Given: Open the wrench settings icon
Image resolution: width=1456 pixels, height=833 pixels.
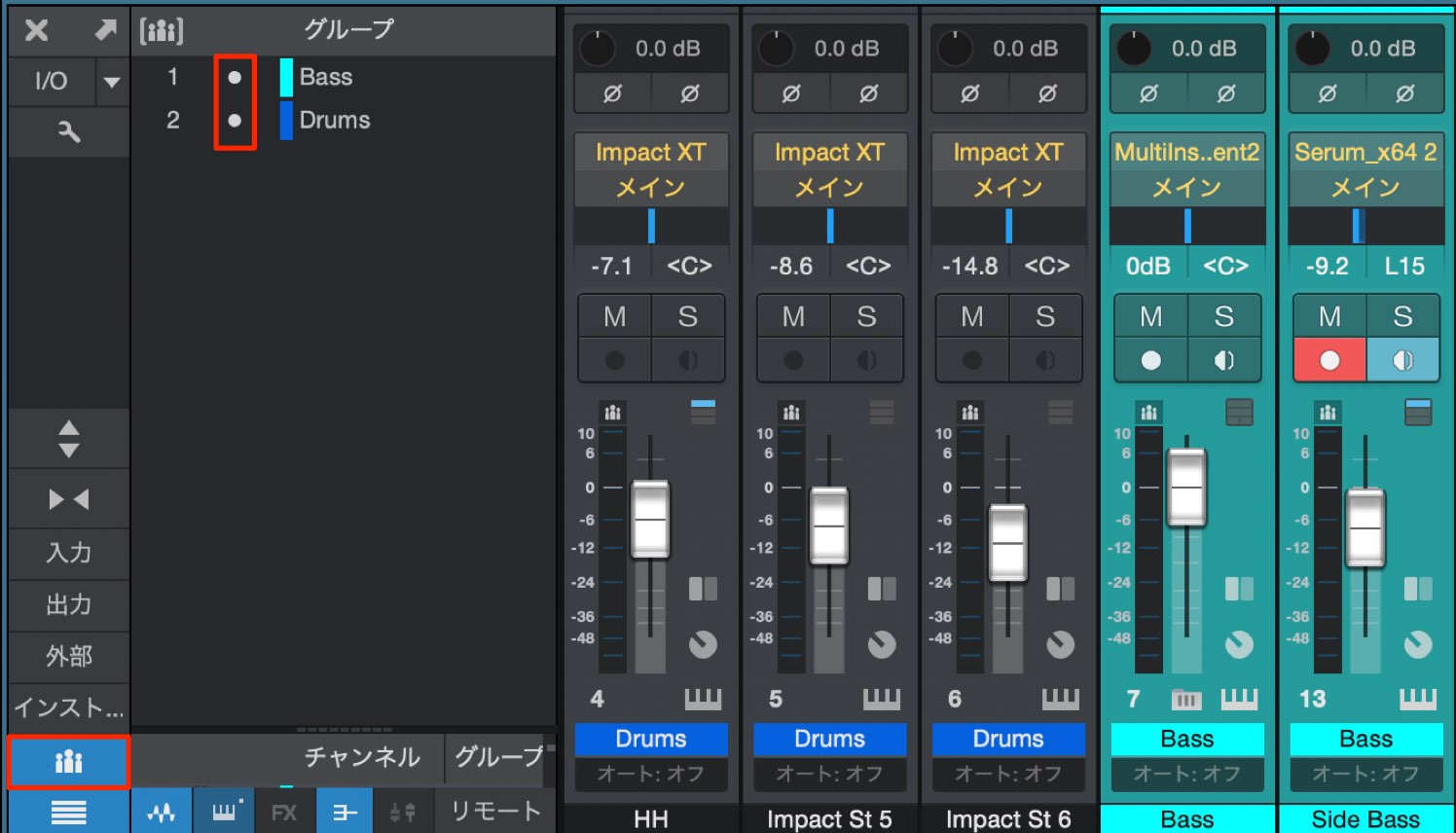Looking at the screenshot, I should [68, 131].
